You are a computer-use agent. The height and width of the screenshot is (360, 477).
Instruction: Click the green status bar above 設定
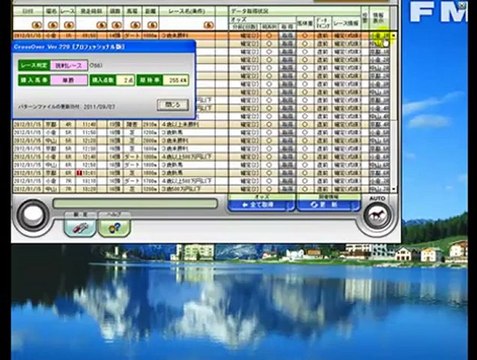coord(135,204)
